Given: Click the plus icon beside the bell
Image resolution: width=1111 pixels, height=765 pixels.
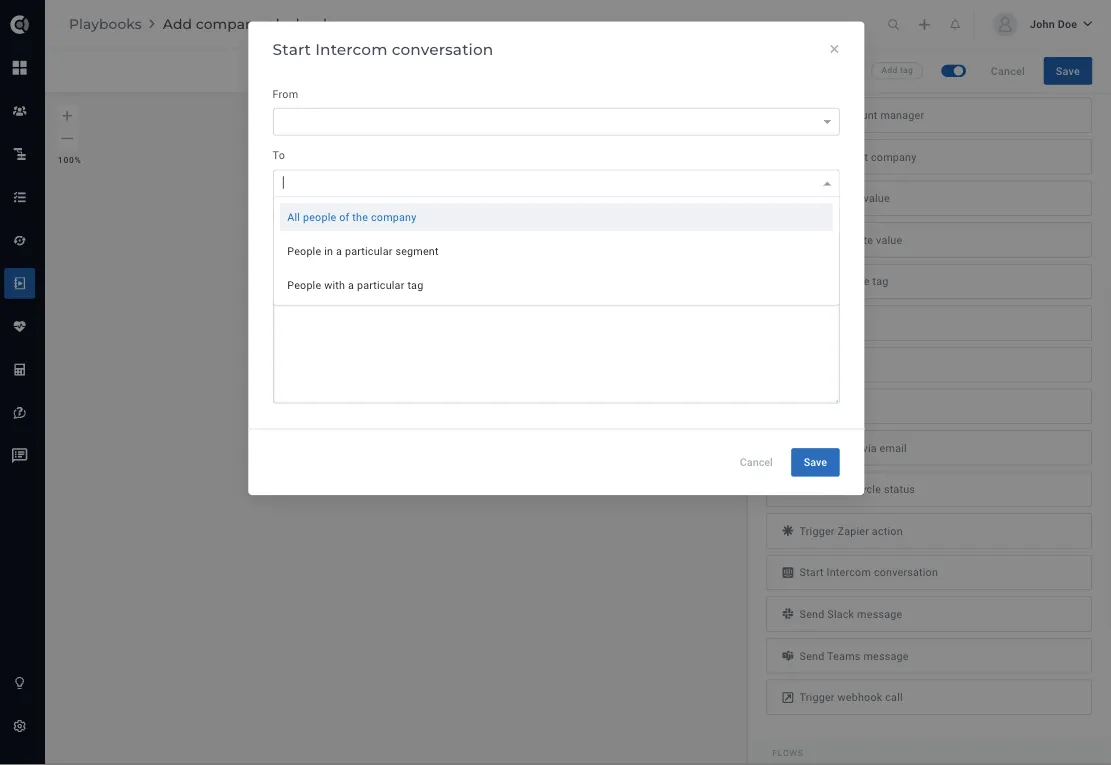Looking at the screenshot, I should tap(924, 25).
